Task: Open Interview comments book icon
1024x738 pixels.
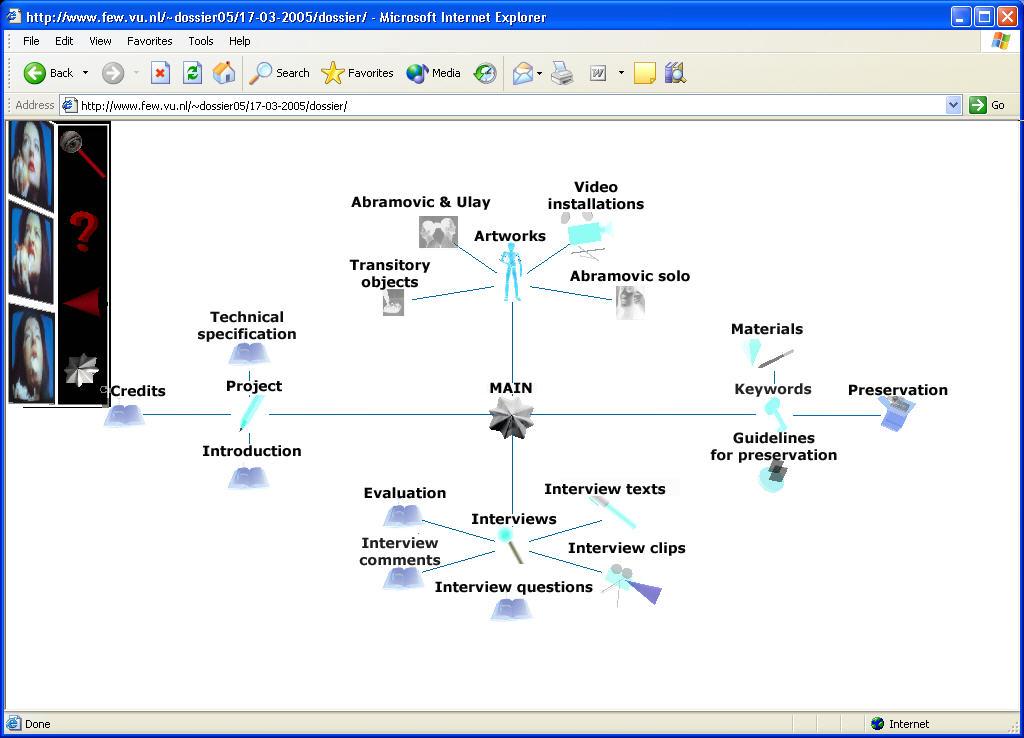Action: click(403, 579)
